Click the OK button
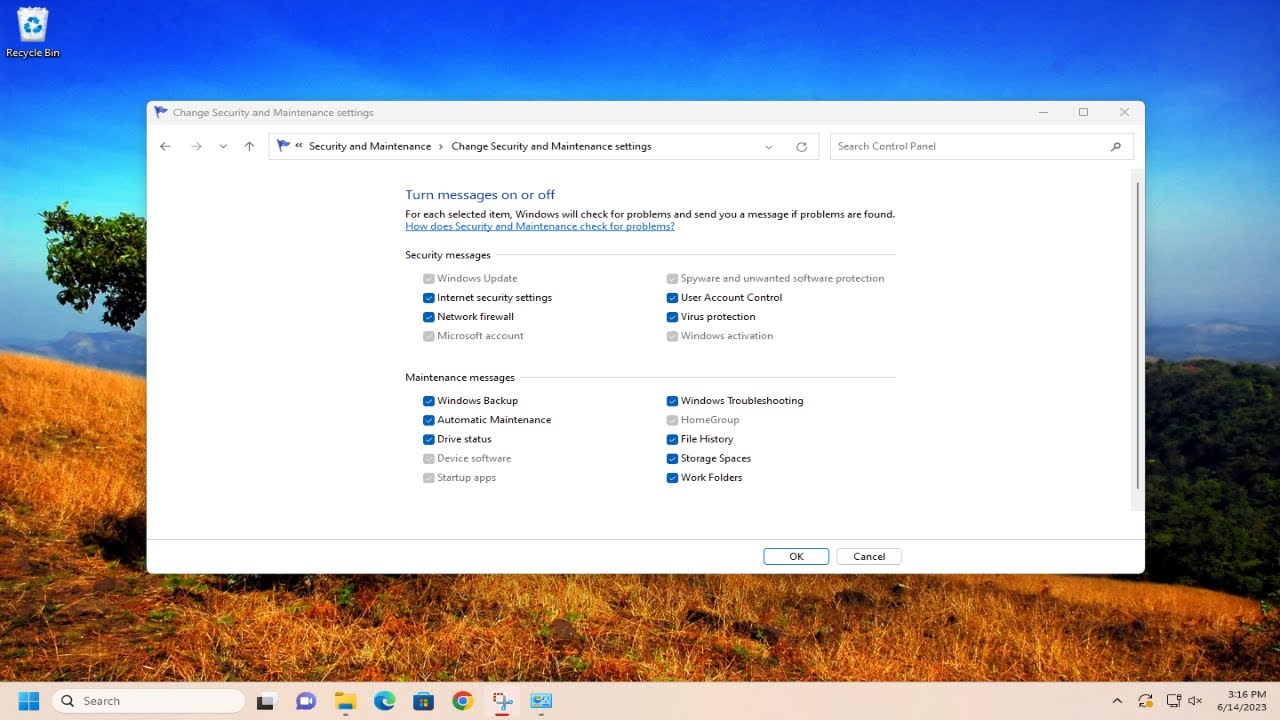 (796, 557)
